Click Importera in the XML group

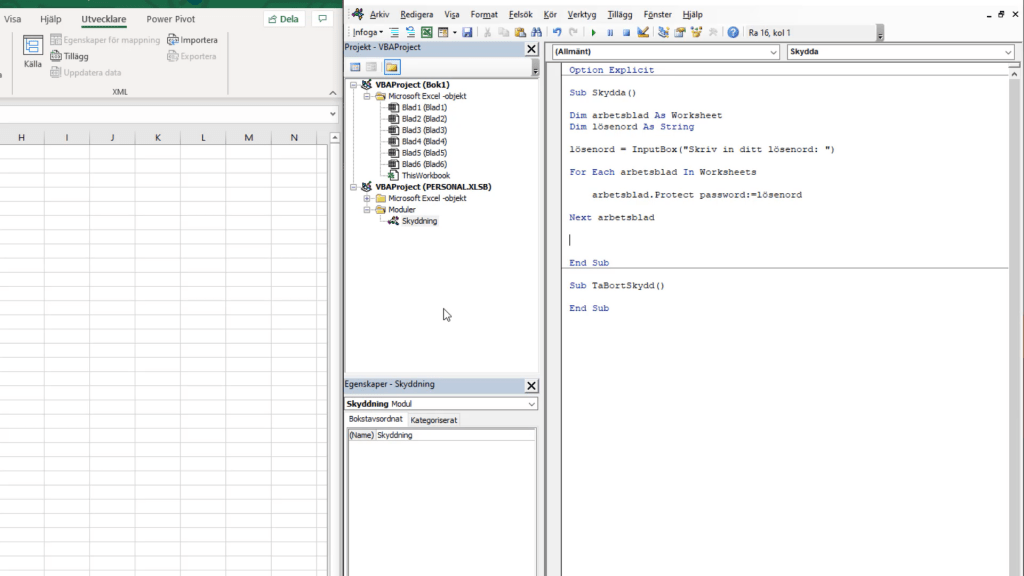click(x=192, y=40)
